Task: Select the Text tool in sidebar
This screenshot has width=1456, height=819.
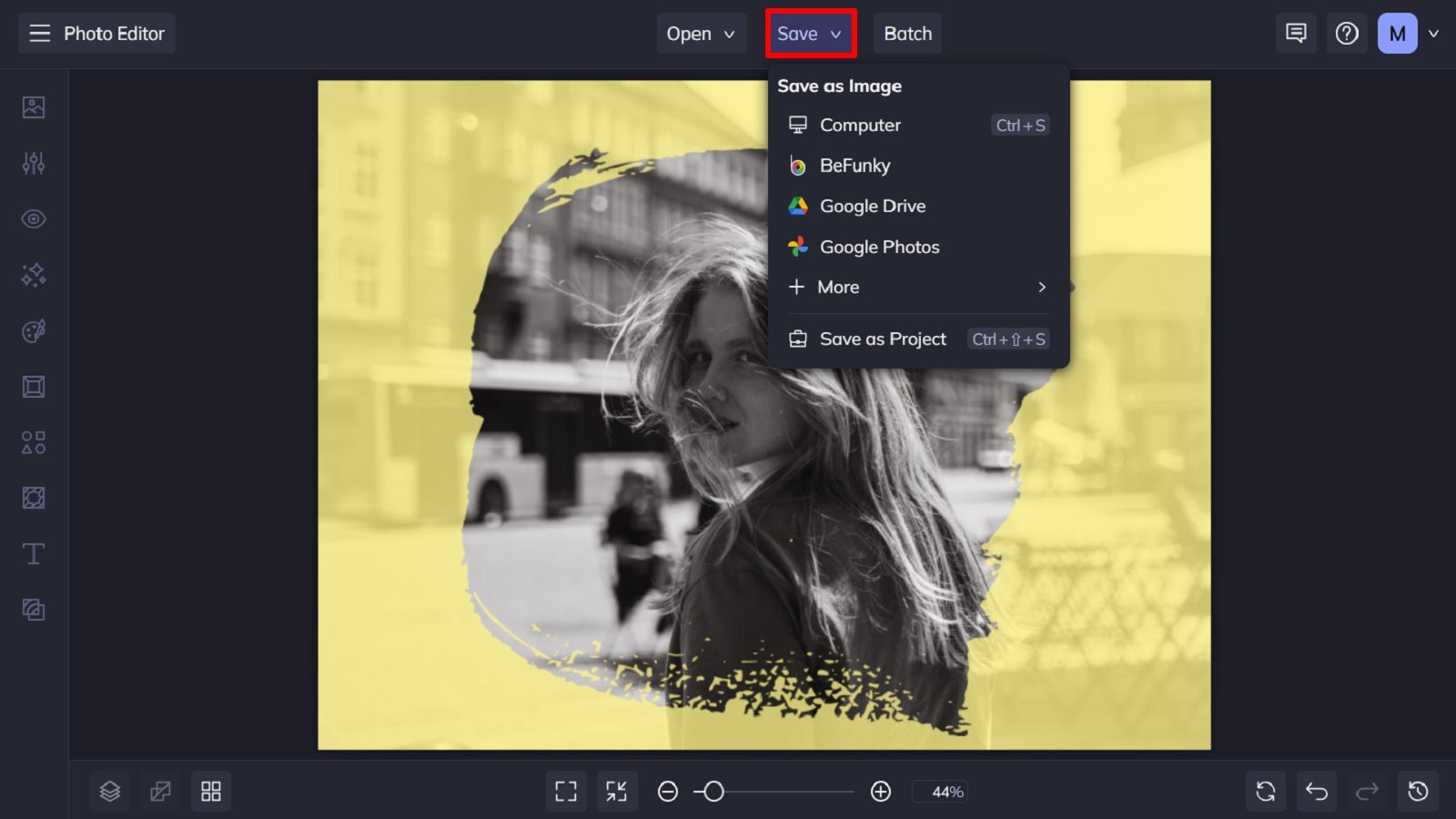Action: [x=33, y=552]
